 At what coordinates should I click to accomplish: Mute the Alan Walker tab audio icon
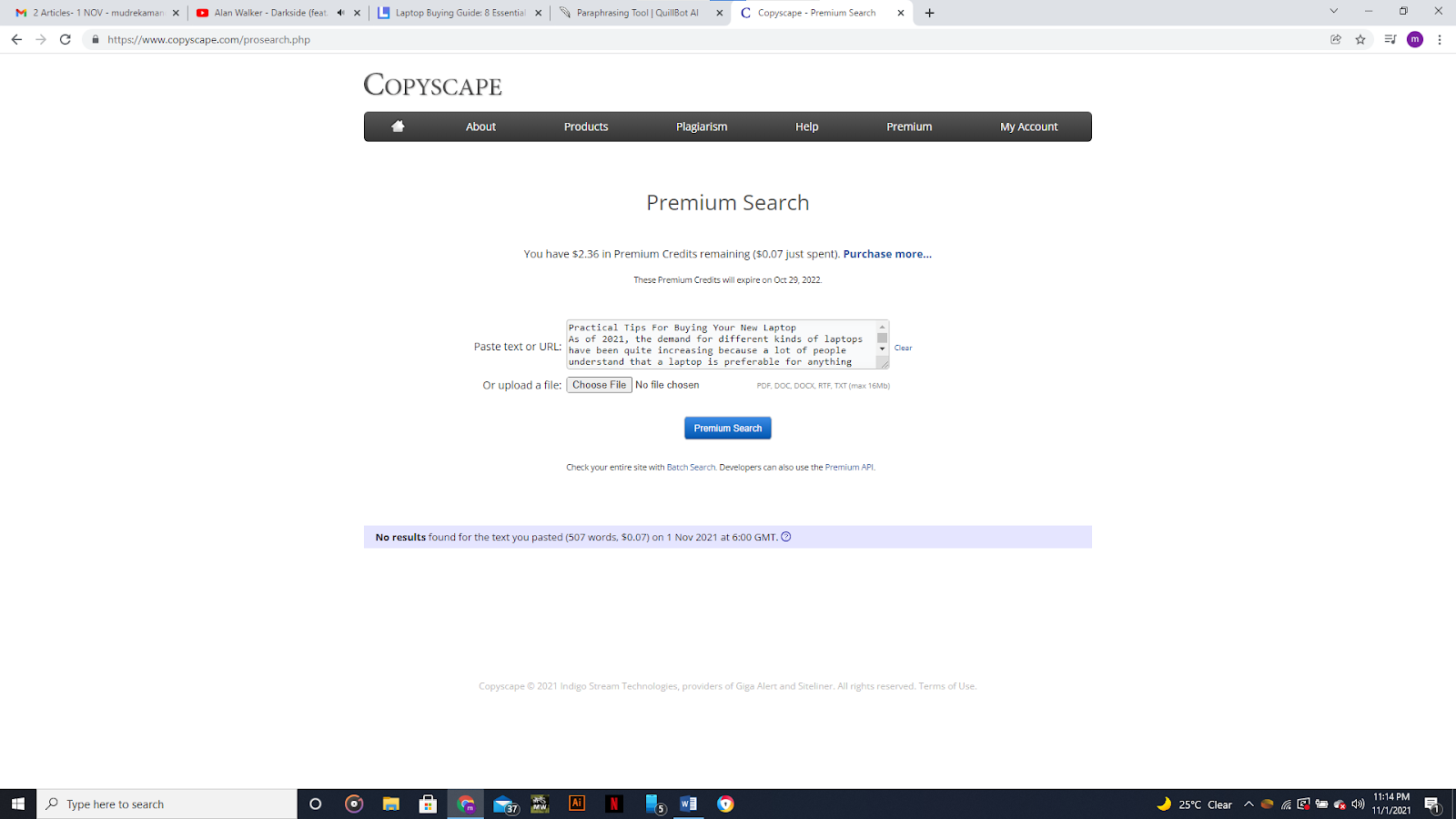pos(340,13)
